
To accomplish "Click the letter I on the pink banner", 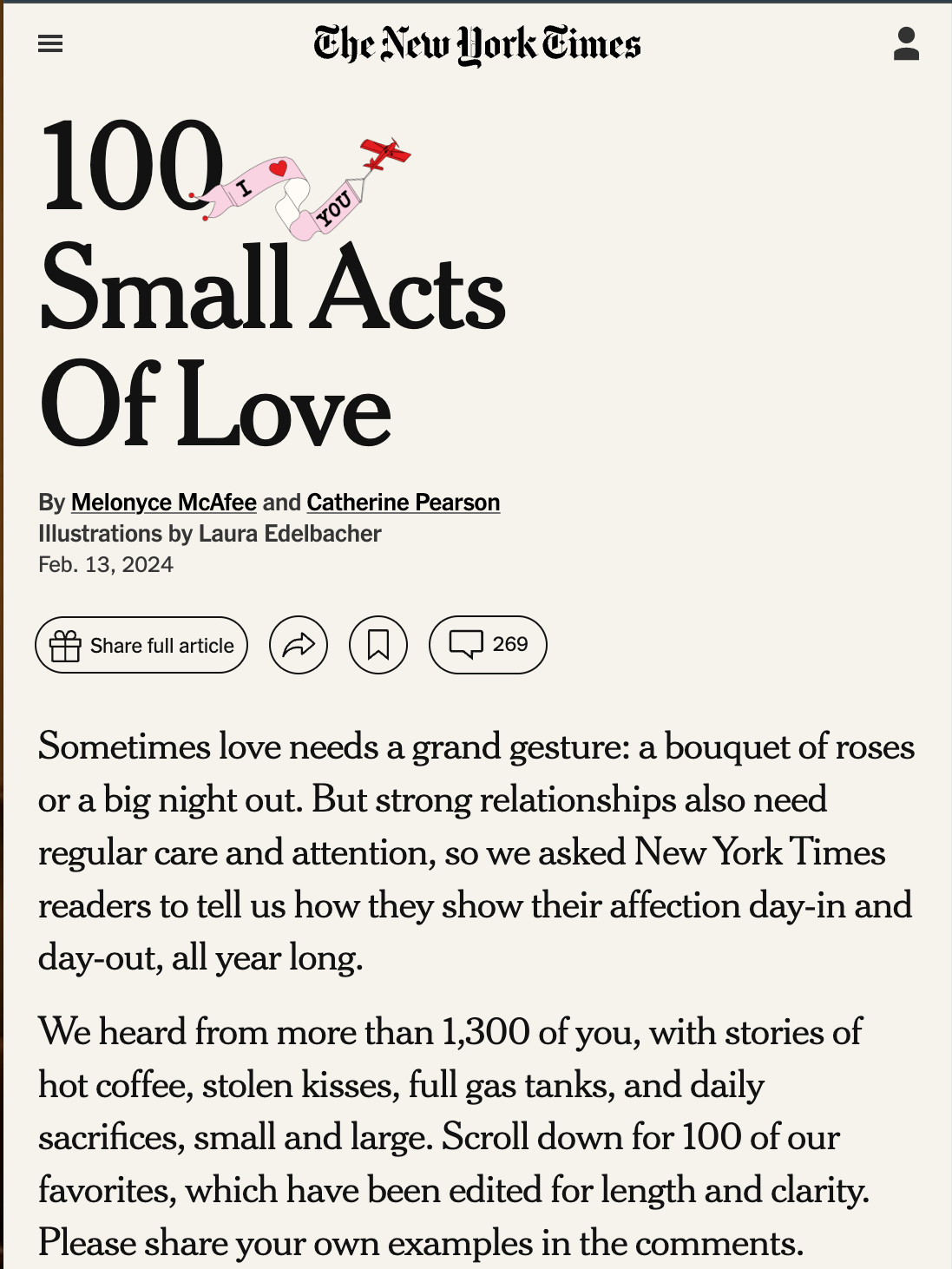I will pyautogui.click(x=244, y=187).
